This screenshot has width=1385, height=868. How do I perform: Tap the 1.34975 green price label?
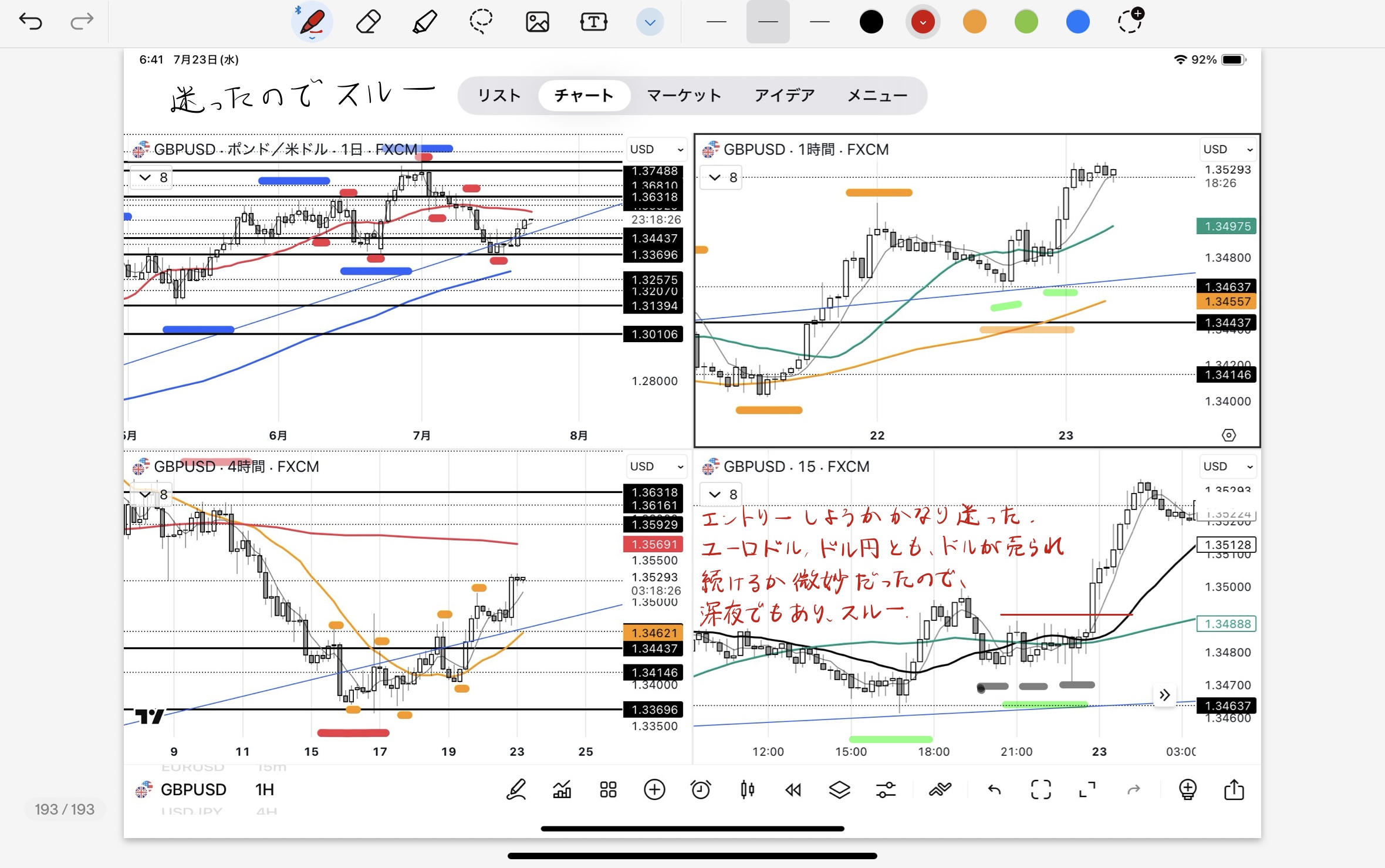point(1227,226)
